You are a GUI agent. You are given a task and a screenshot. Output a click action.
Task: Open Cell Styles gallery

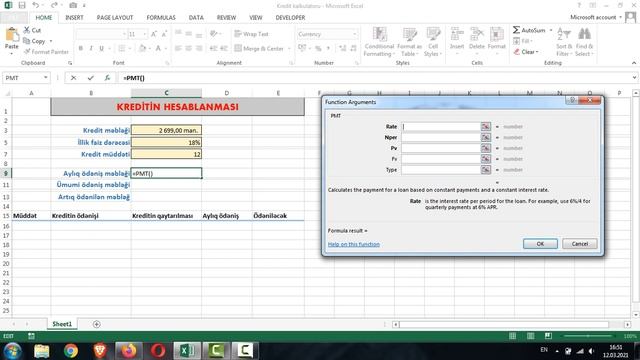point(433,42)
